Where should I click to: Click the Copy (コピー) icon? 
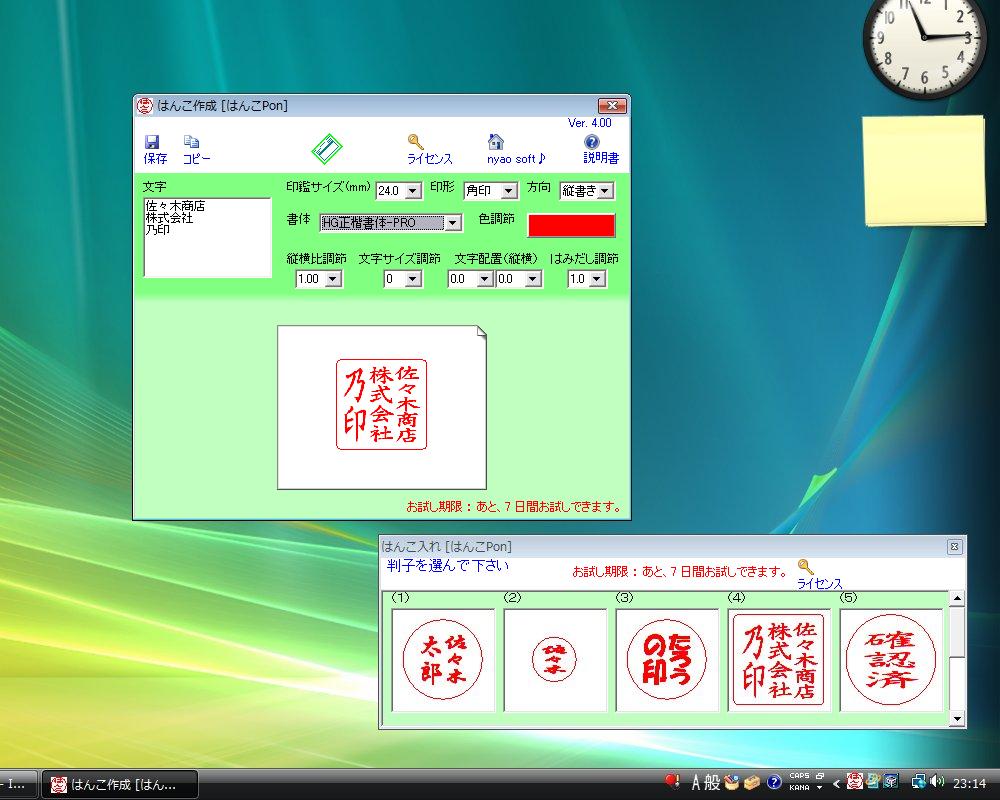click(192, 143)
